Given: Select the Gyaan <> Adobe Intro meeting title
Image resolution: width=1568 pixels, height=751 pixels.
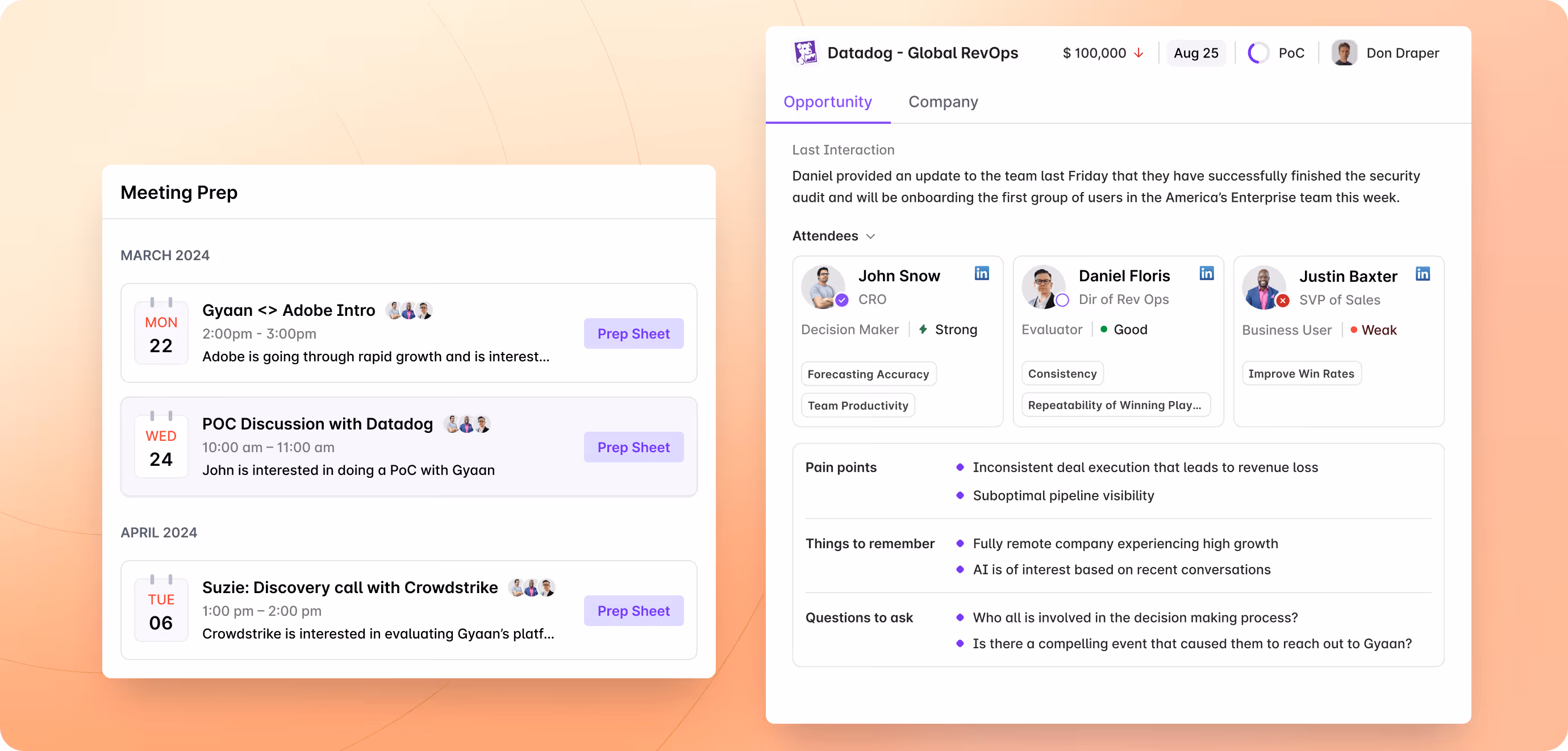Looking at the screenshot, I should [289, 310].
